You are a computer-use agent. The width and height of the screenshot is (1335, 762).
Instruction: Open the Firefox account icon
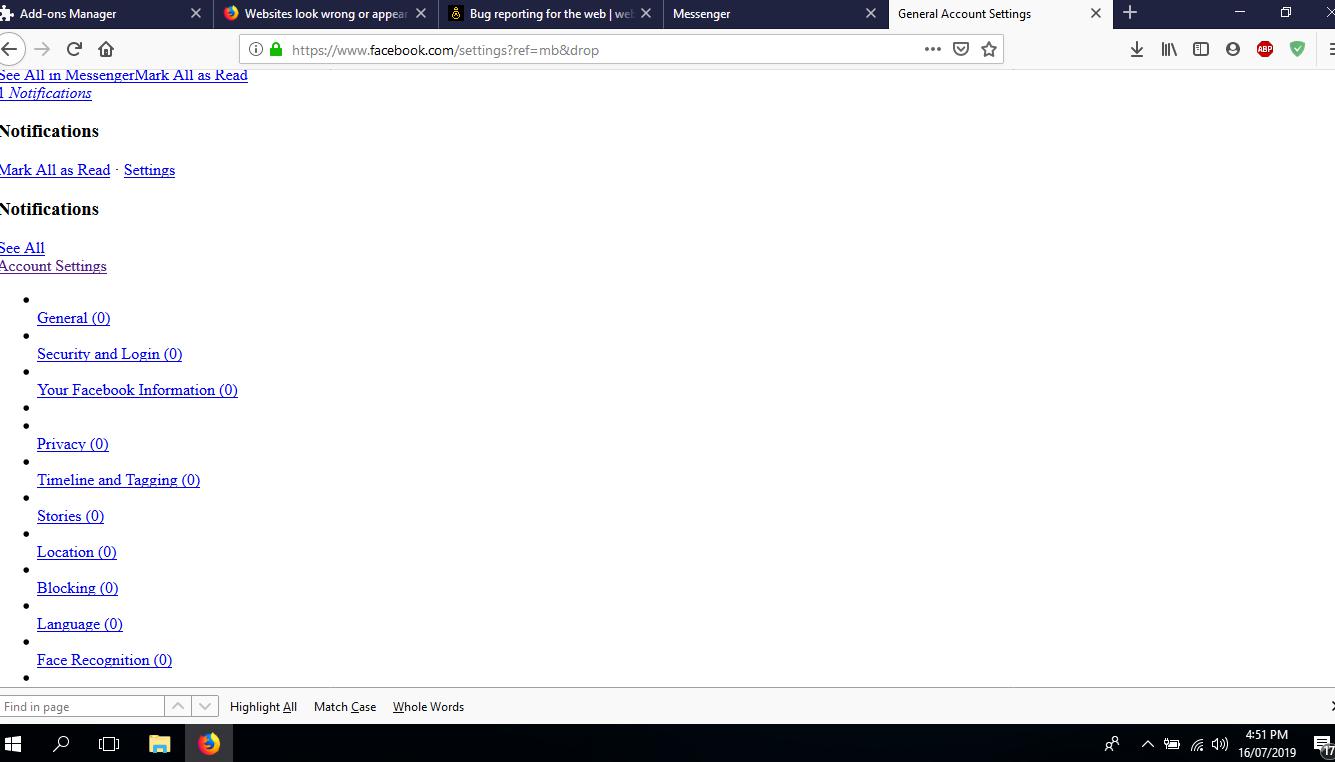[1233, 49]
